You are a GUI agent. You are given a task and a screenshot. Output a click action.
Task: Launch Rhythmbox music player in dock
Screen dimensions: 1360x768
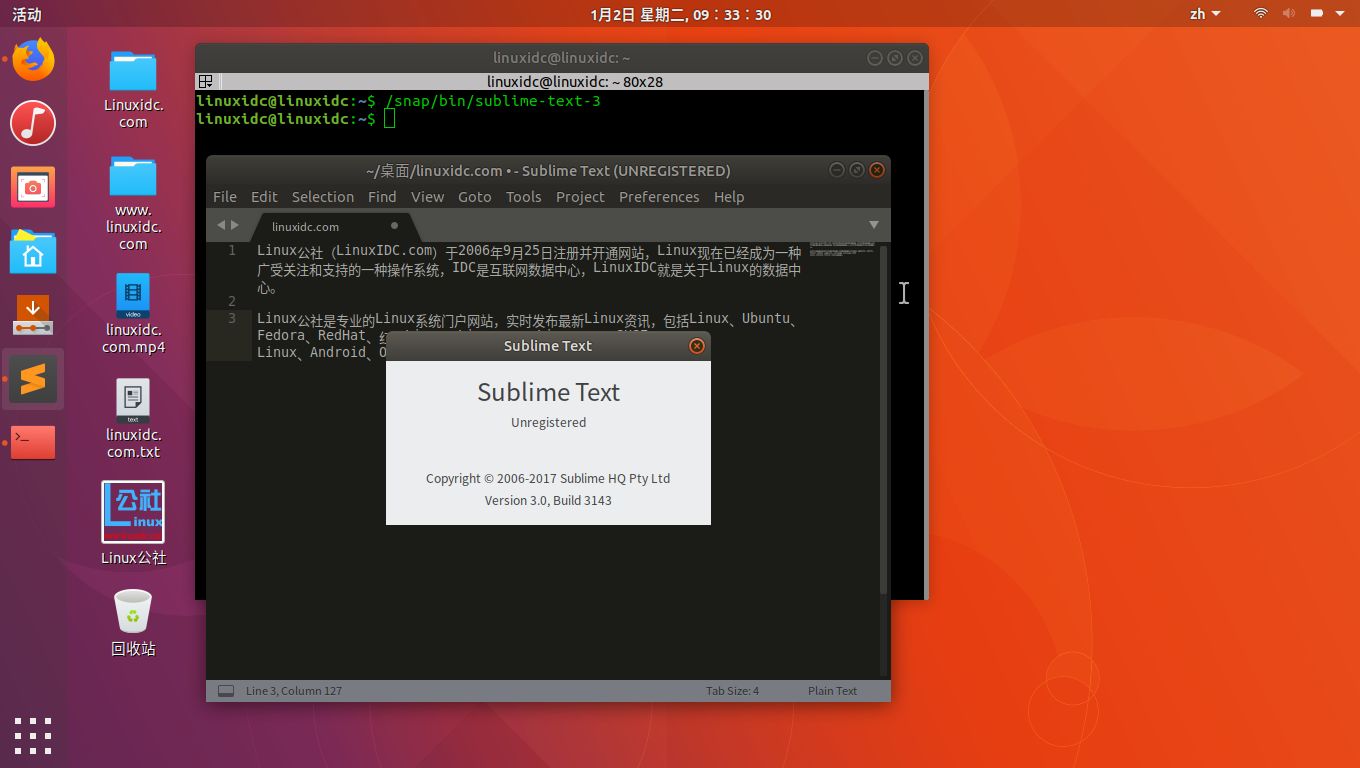pyautogui.click(x=33, y=123)
